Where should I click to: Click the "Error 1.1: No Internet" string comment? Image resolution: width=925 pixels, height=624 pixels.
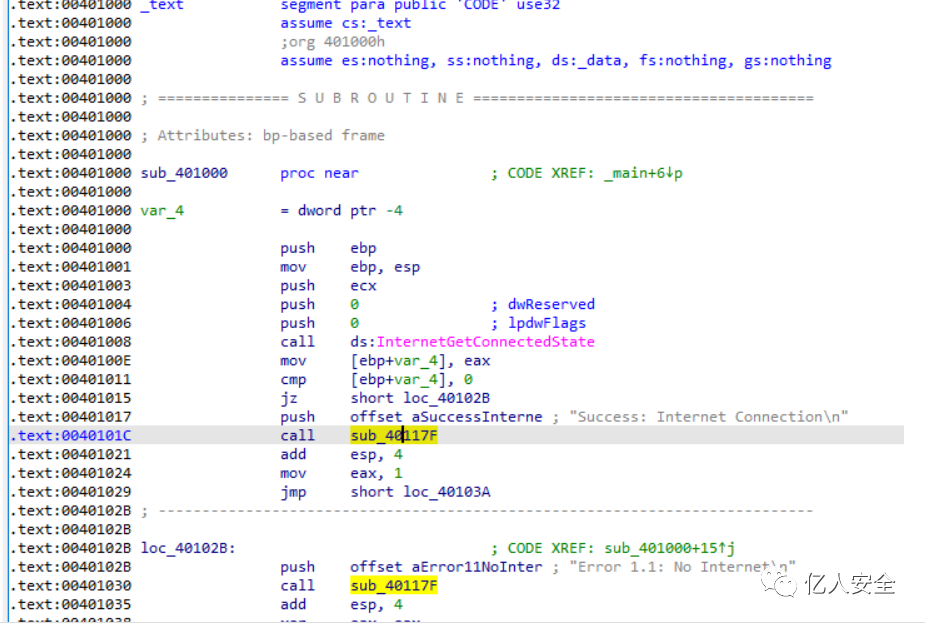click(683, 567)
